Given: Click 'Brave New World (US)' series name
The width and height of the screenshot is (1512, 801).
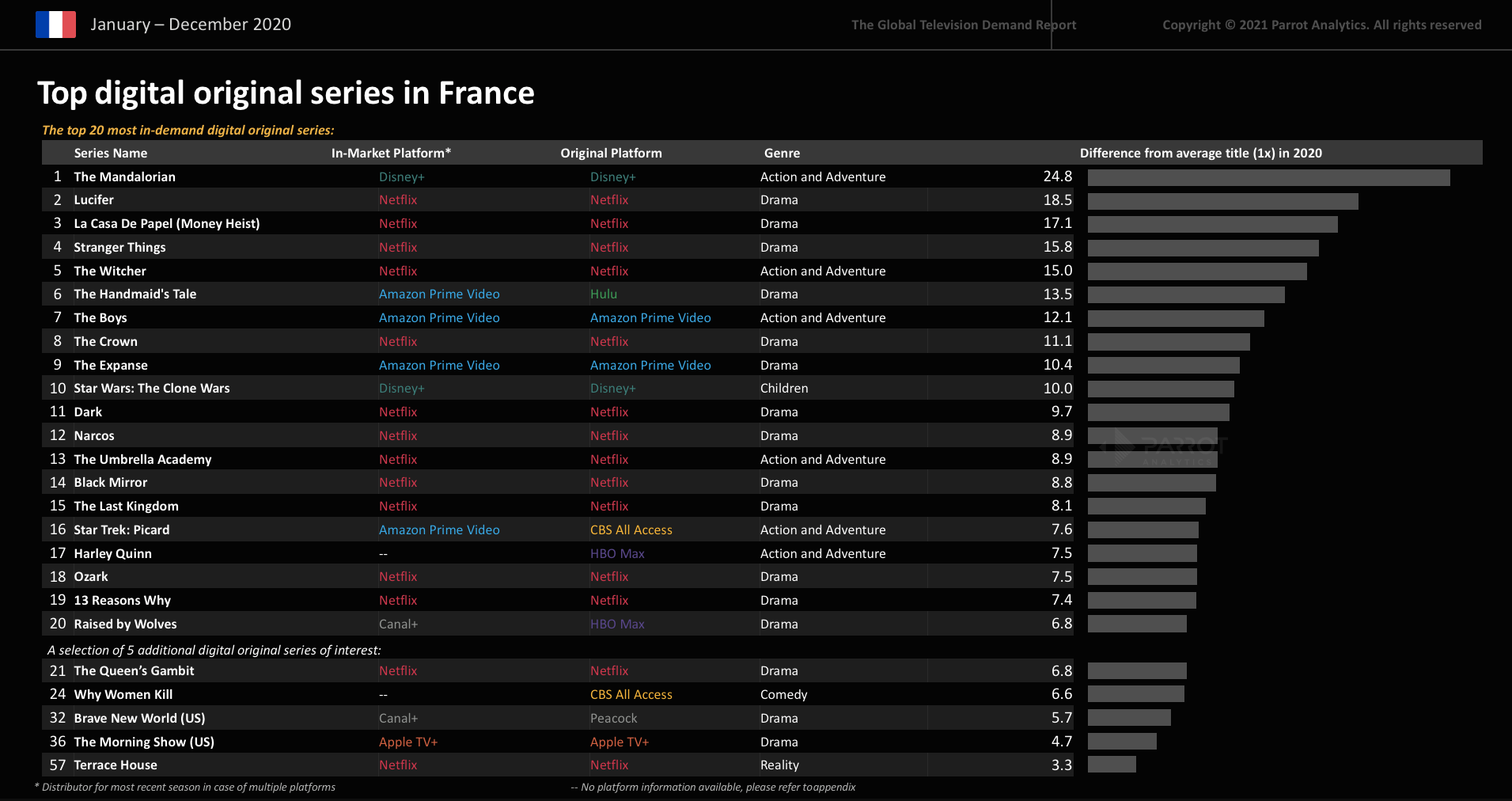Looking at the screenshot, I should click(x=139, y=718).
